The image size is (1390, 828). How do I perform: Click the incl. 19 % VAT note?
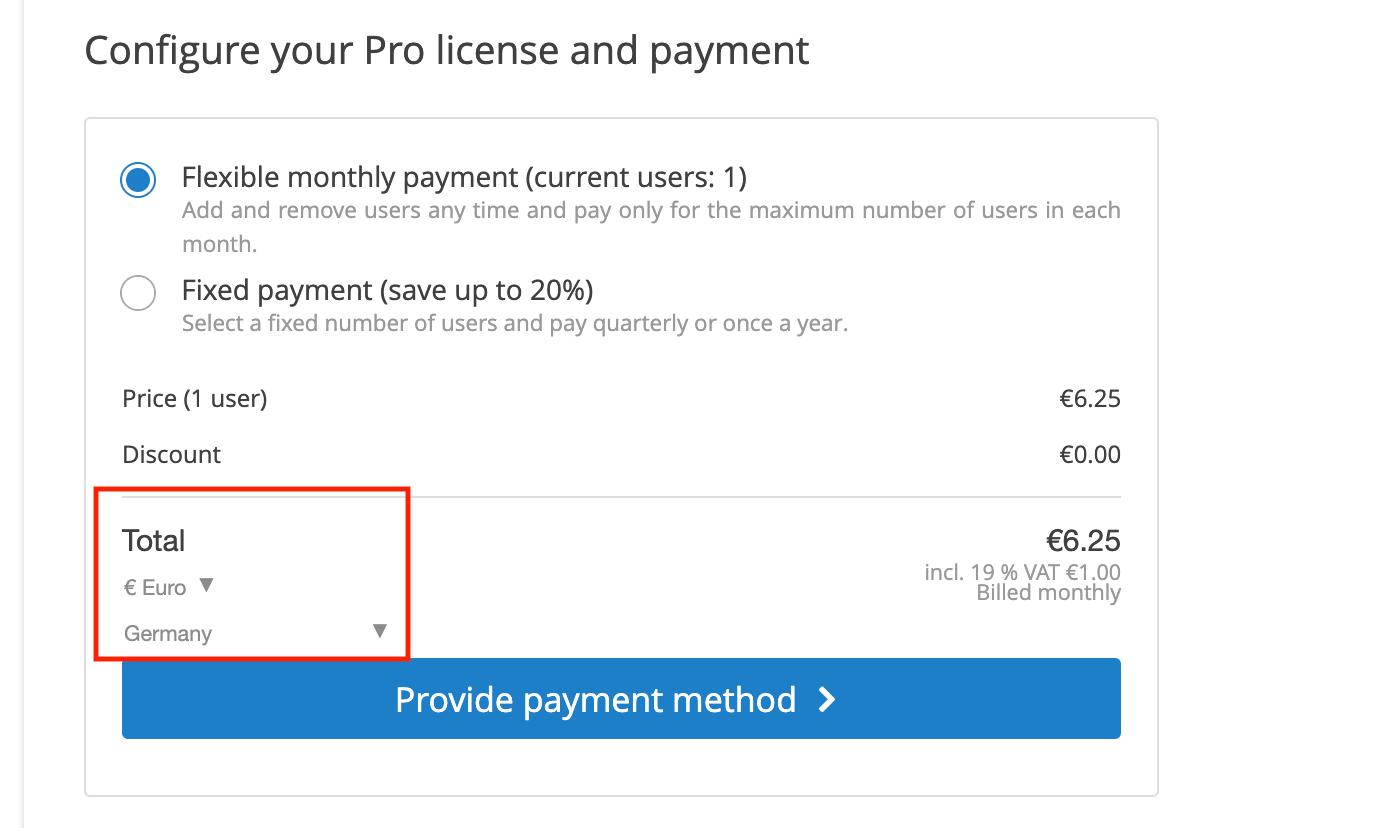pos(1022,572)
